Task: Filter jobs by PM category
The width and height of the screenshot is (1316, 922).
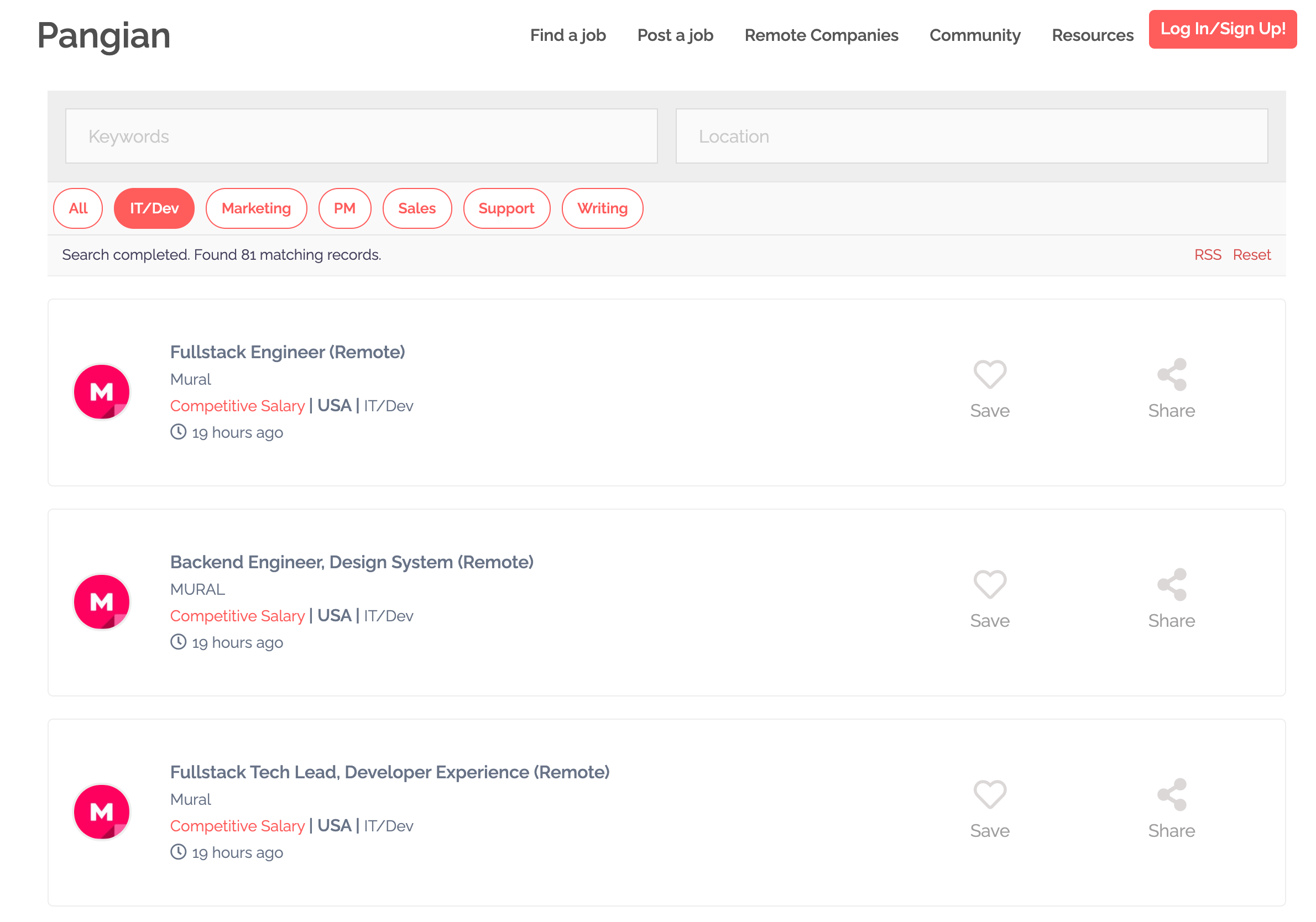Action: (x=344, y=208)
